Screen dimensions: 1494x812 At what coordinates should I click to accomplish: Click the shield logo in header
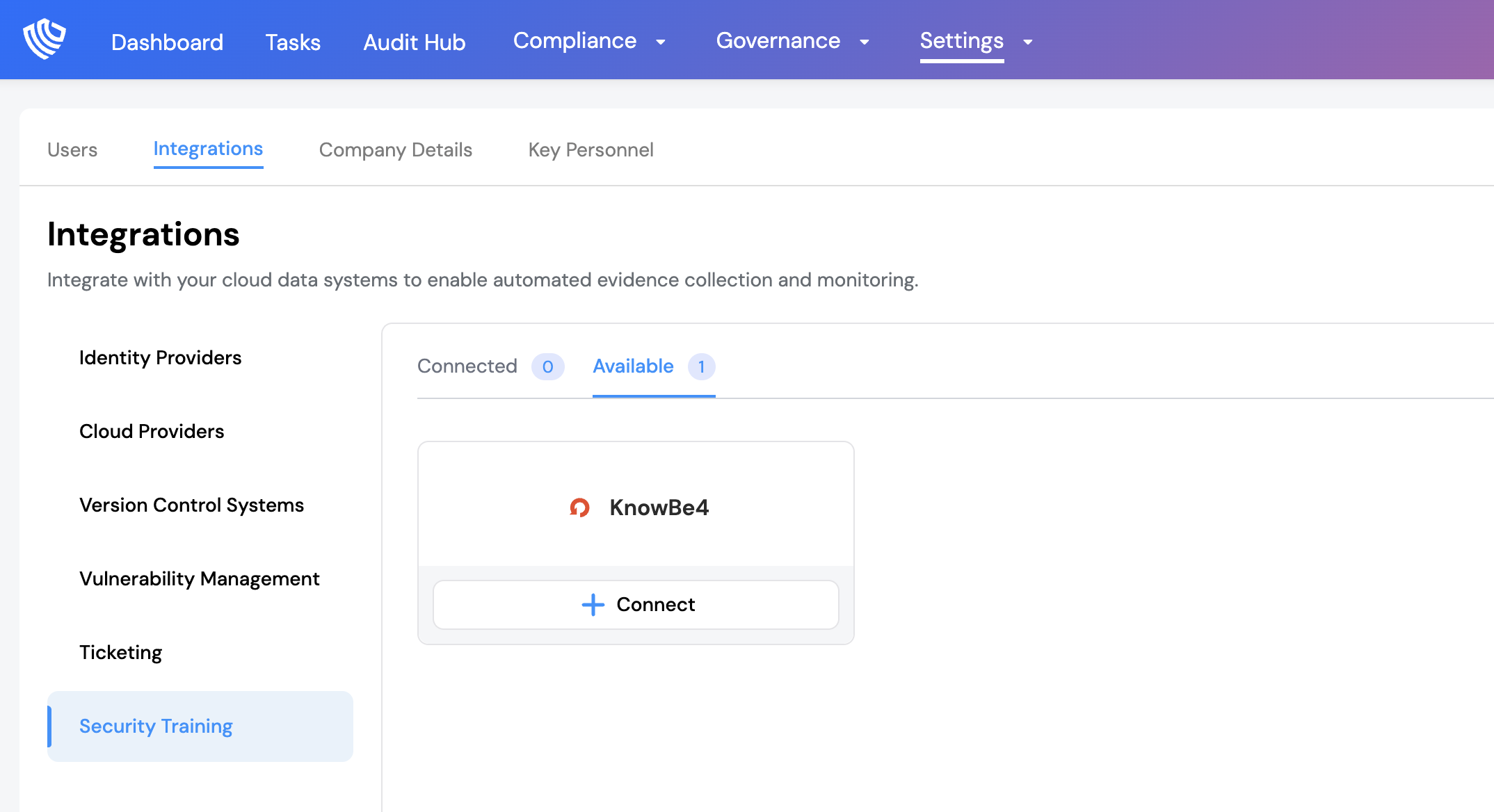point(45,39)
